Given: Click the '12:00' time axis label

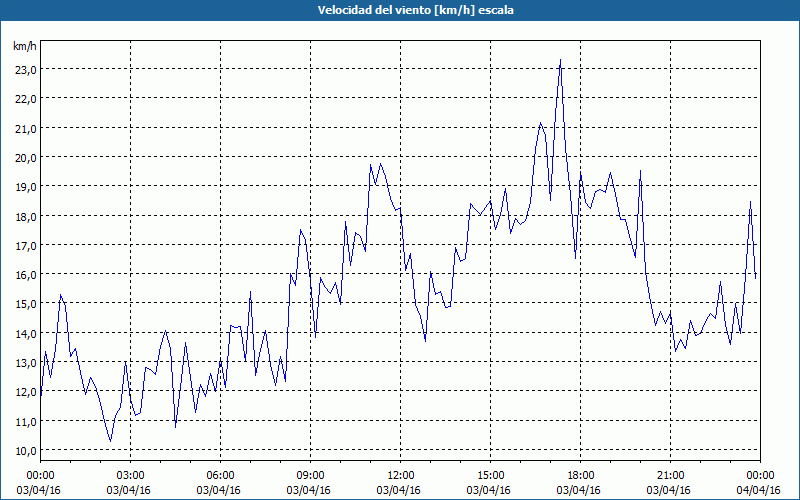Looking at the screenshot, I should pos(401,476).
